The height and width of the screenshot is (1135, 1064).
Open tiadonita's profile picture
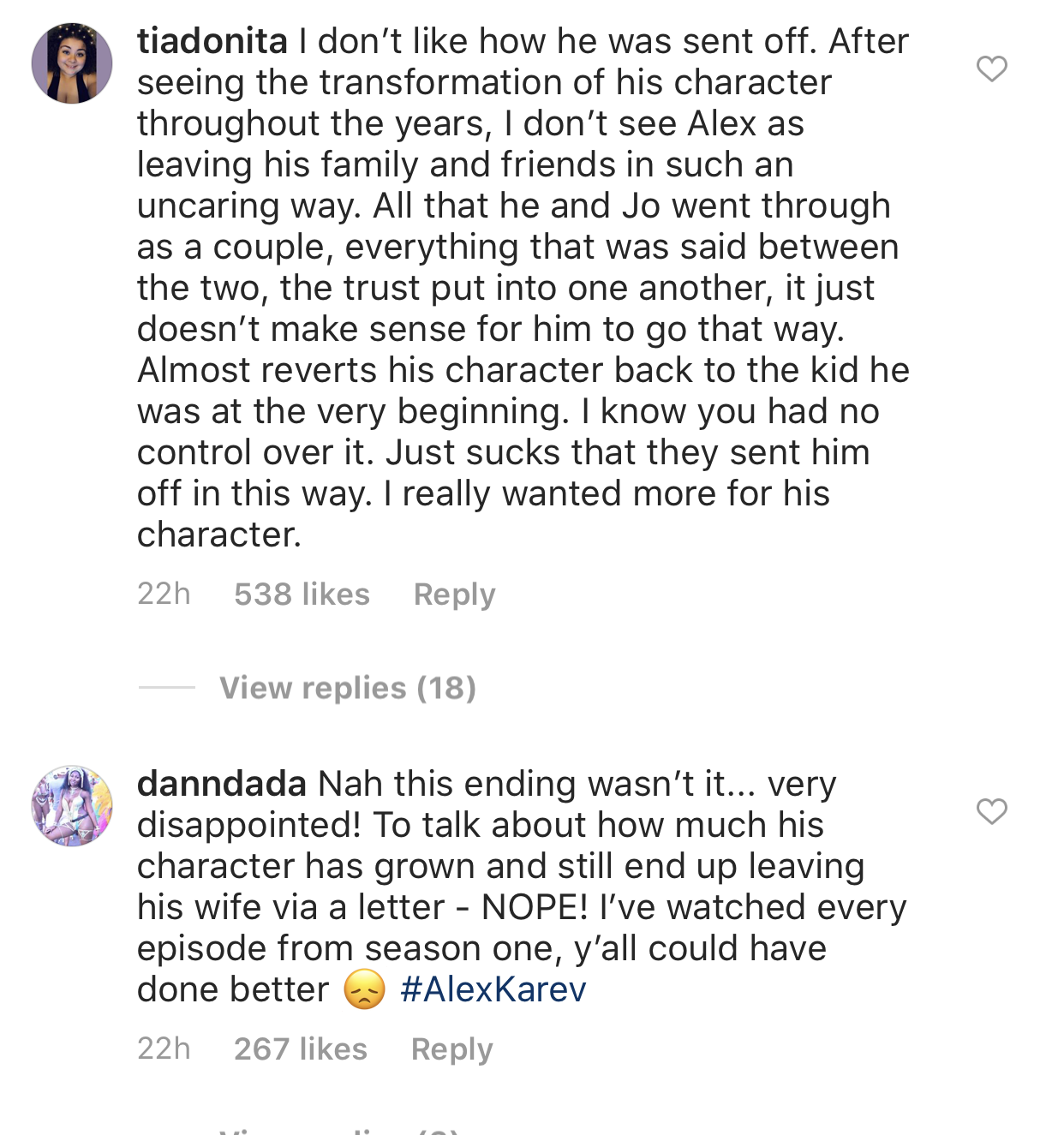(x=72, y=63)
